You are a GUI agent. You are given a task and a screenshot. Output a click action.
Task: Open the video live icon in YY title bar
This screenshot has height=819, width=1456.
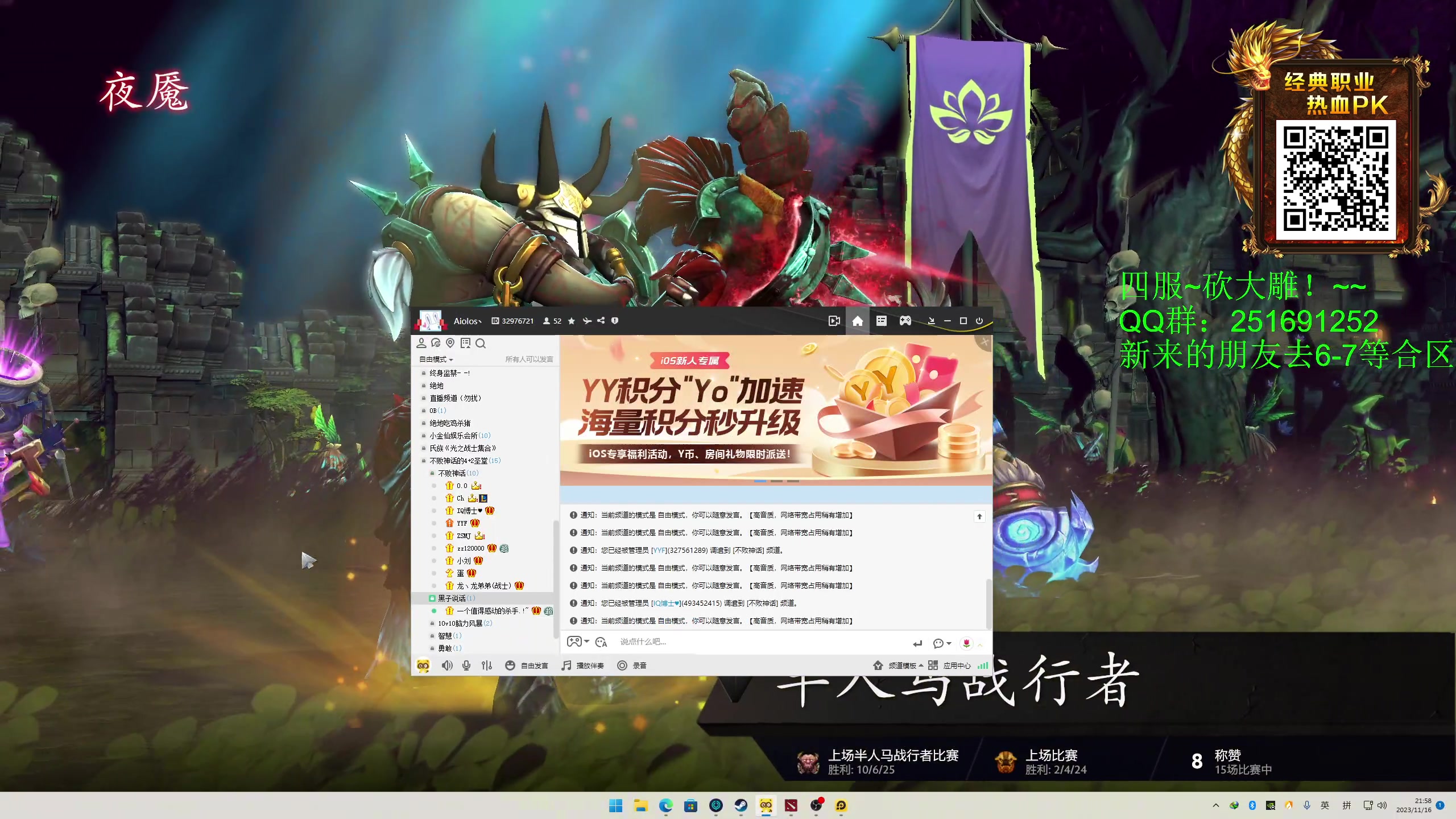(834, 321)
